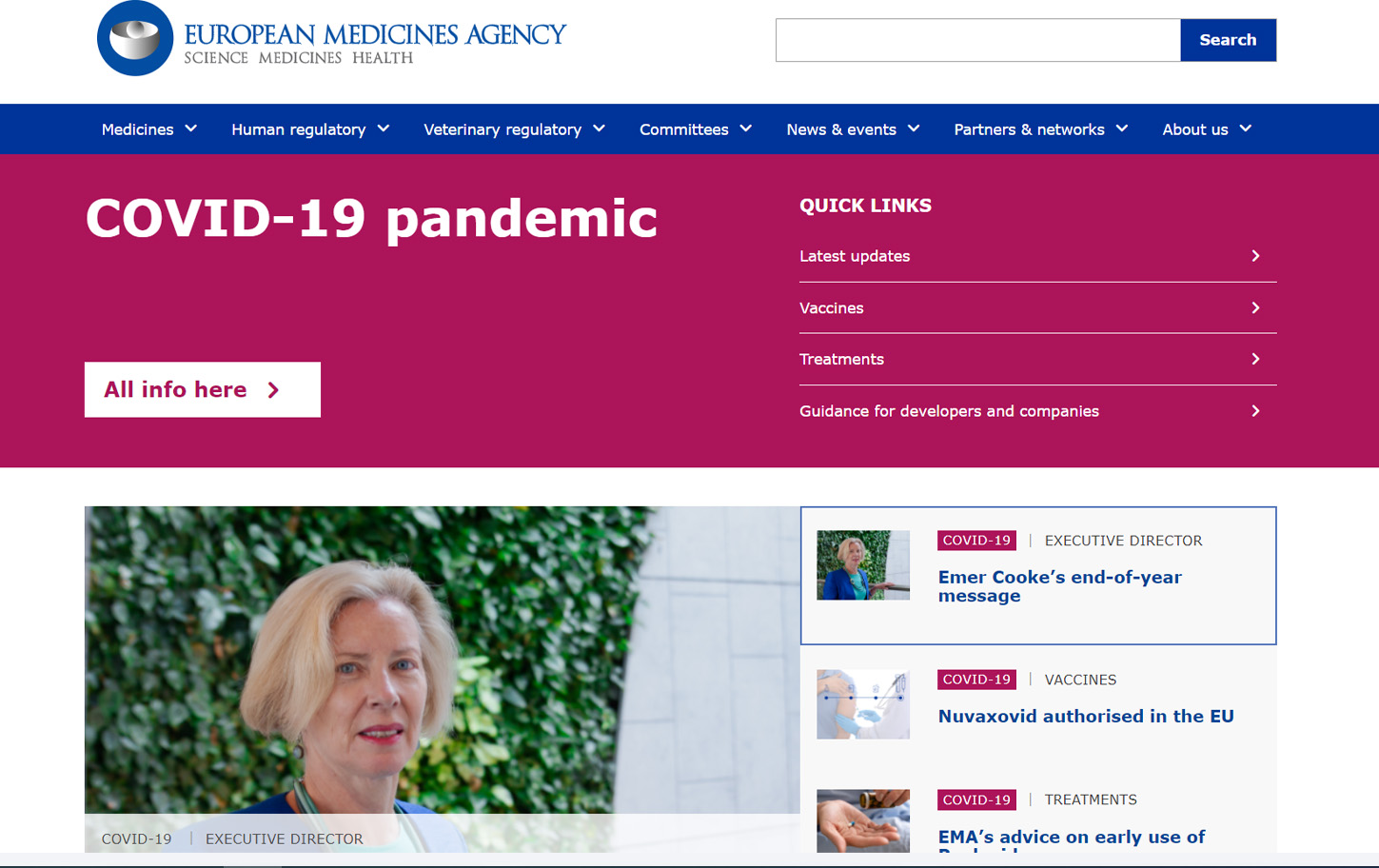Click COVID-19 tag beside Treatments label

(976, 799)
